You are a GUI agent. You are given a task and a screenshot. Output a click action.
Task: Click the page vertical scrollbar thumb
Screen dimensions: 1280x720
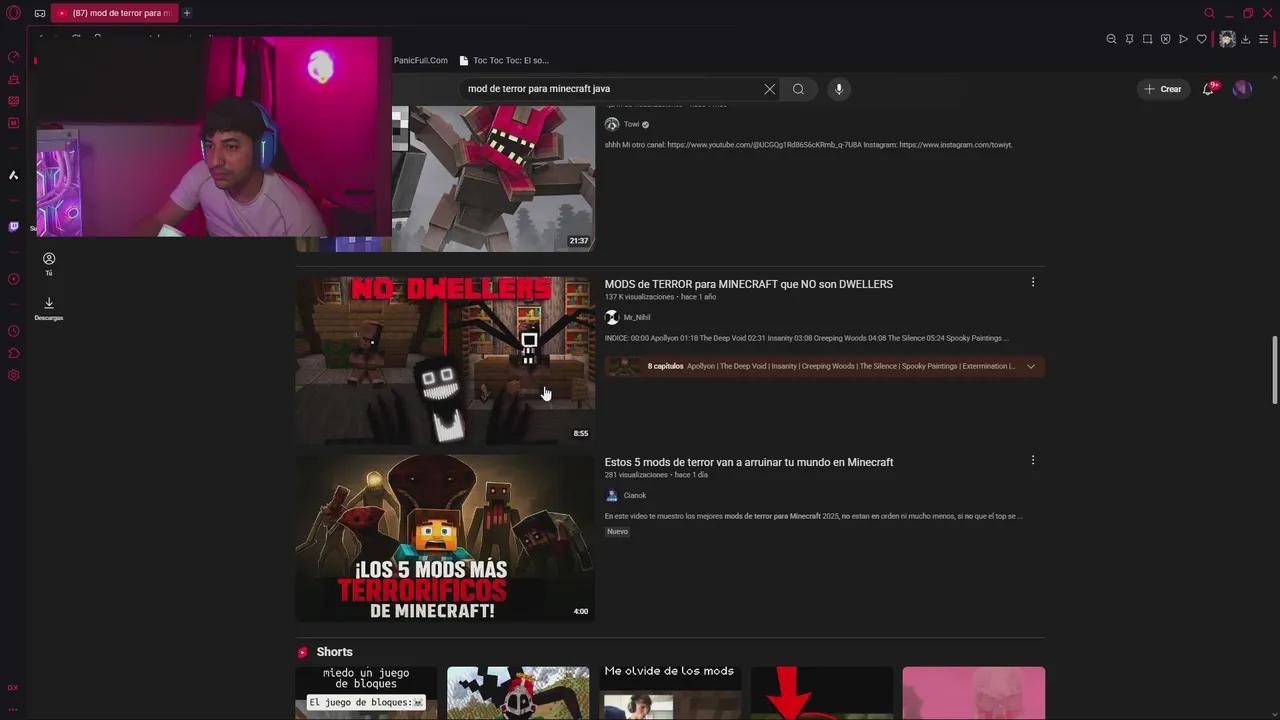coord(1275,371)
